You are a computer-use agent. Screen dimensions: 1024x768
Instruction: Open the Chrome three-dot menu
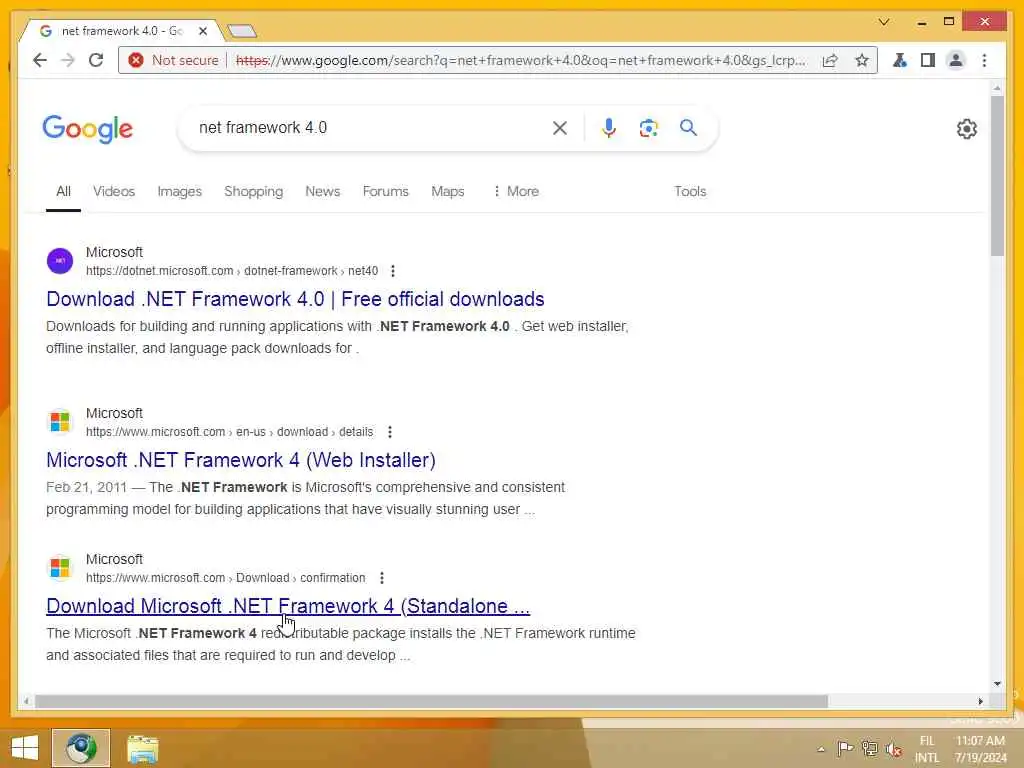[984, 60]
